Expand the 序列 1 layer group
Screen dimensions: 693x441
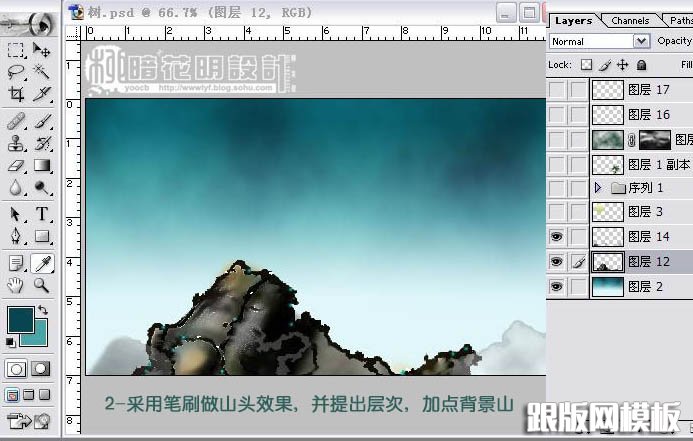pos(598,188)
